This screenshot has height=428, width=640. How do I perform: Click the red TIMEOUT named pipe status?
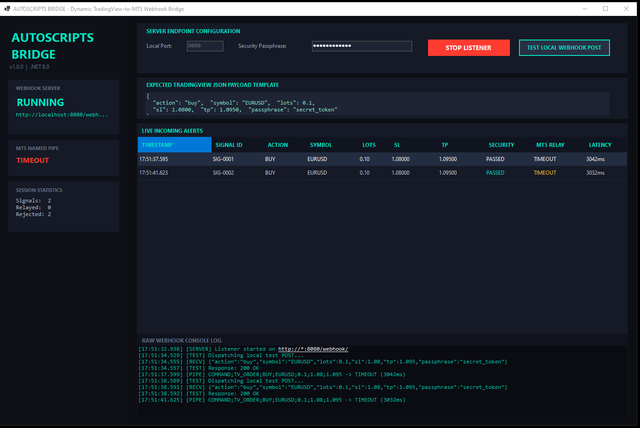(33, 160)
